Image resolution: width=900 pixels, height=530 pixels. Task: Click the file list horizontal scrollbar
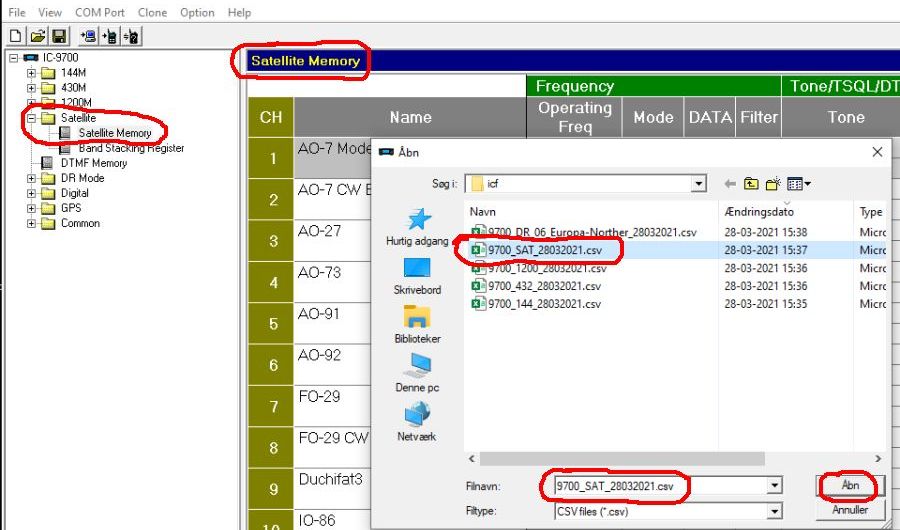tap(622, 459)
